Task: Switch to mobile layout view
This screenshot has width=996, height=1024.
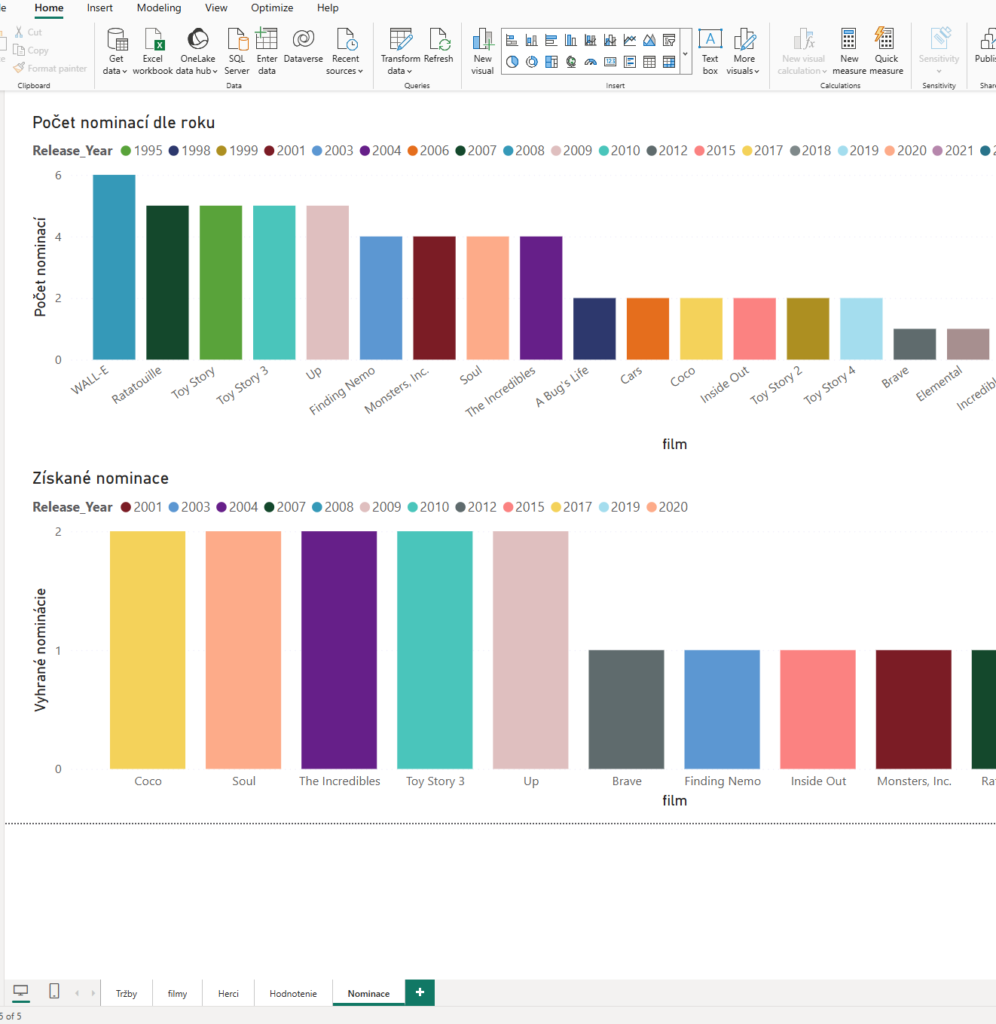Action: [x=54, y=992]
